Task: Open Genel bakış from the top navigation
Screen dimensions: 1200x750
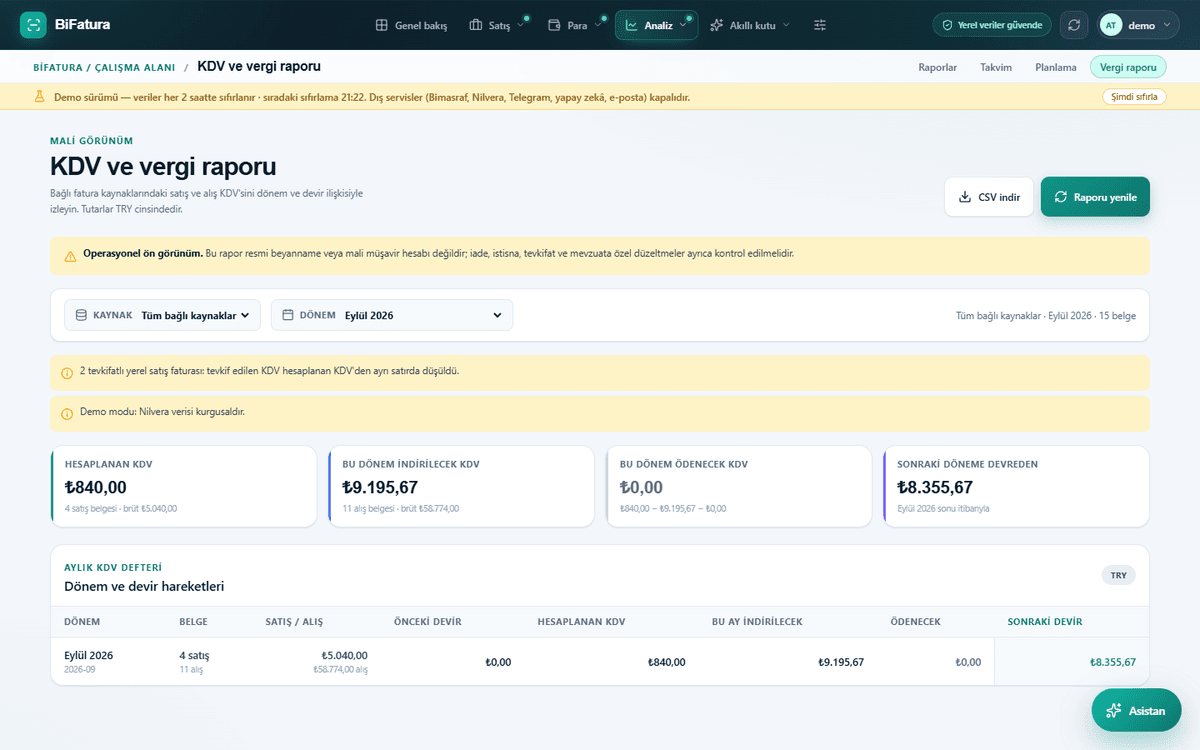Action: pos(411,25)
